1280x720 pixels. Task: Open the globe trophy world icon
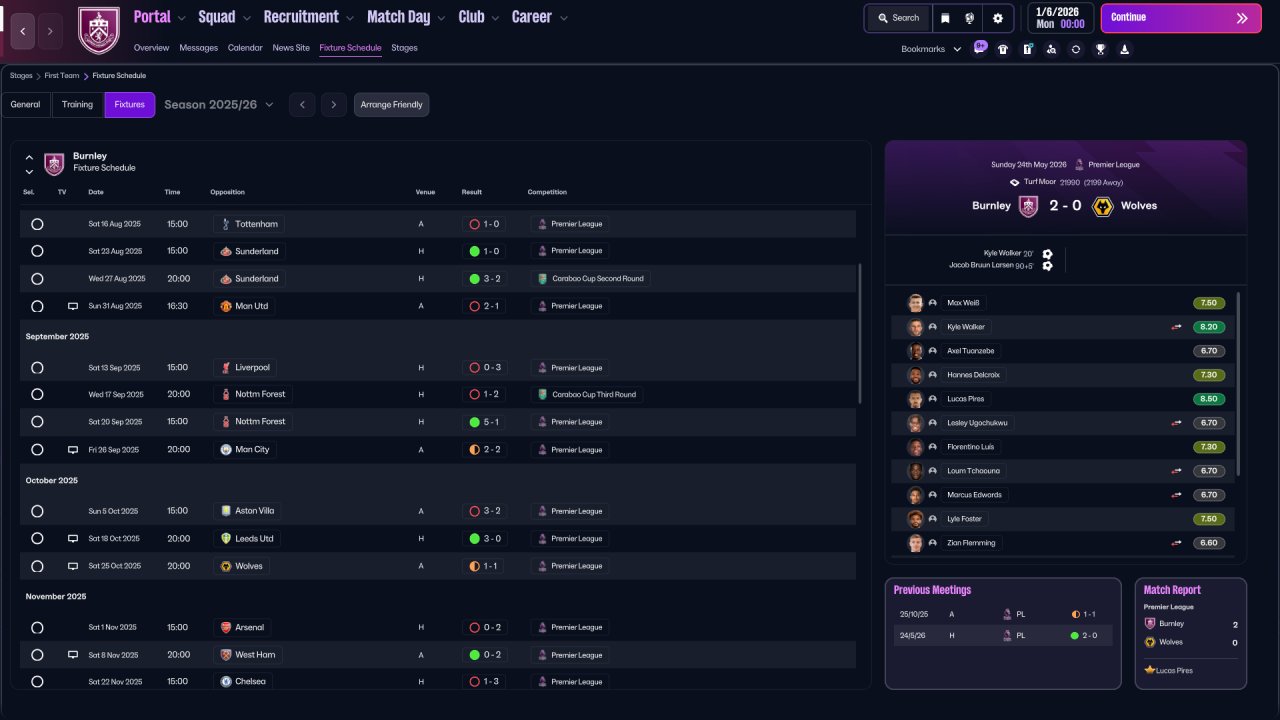970,18
